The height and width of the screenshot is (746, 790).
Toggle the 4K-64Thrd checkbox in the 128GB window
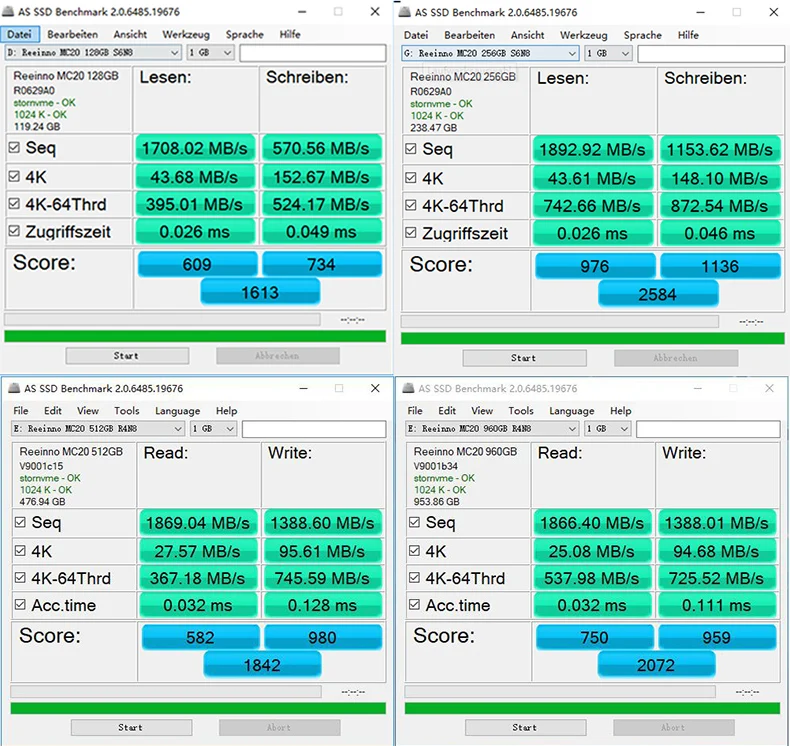[14, 204]
